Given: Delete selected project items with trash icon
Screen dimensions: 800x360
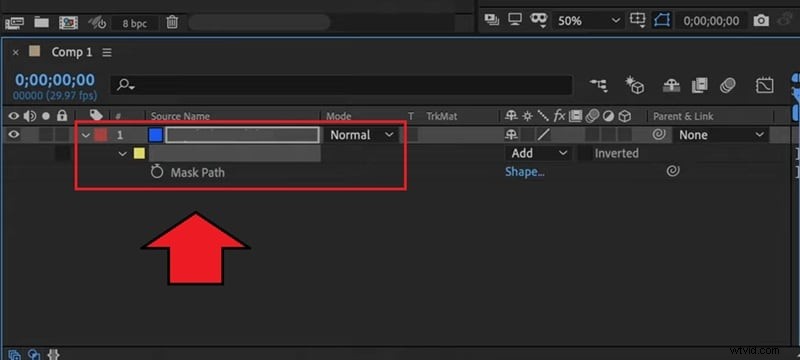Looking at the screenshot, I should point(172,22).
